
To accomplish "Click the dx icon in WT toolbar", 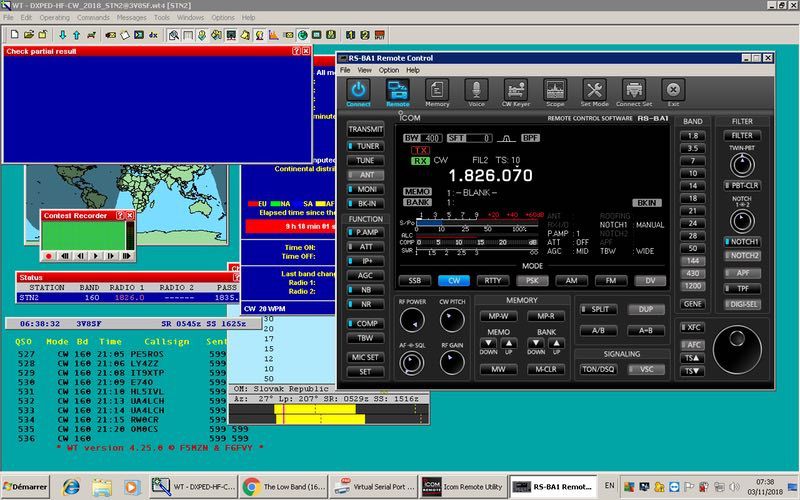I will click(x=153, y=35).
